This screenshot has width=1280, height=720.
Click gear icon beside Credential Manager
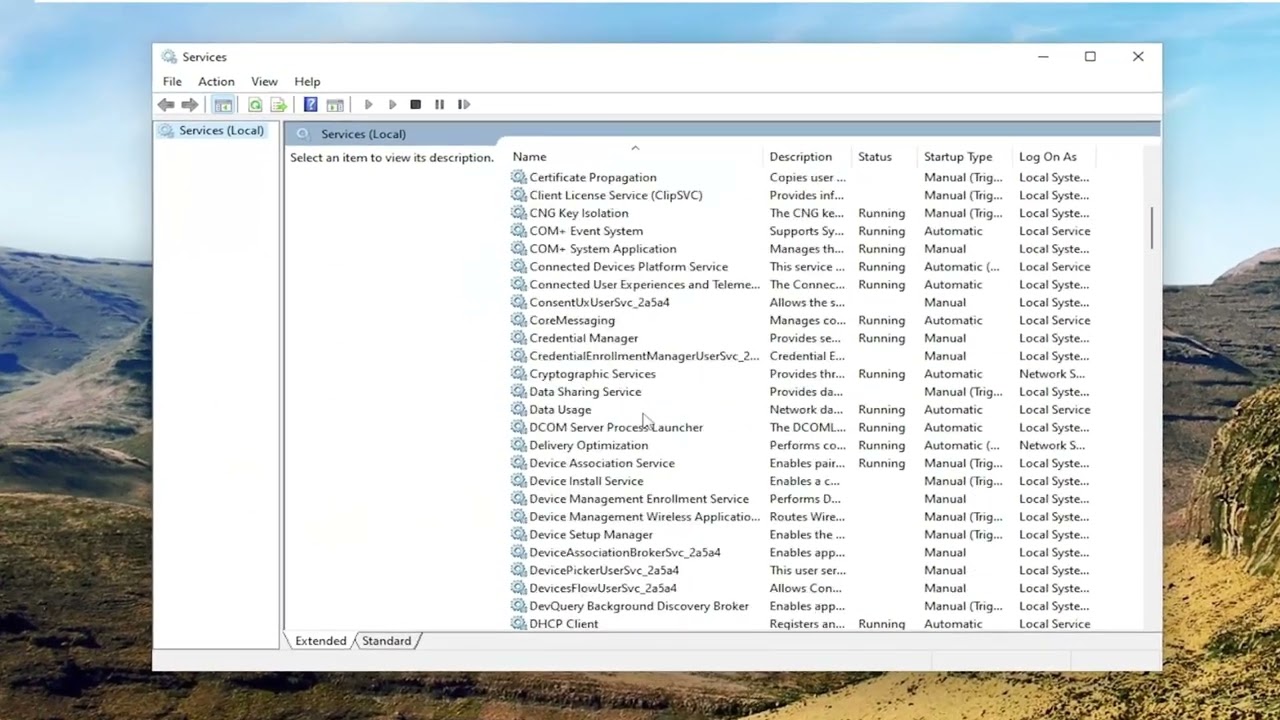(x=518, y=338)
